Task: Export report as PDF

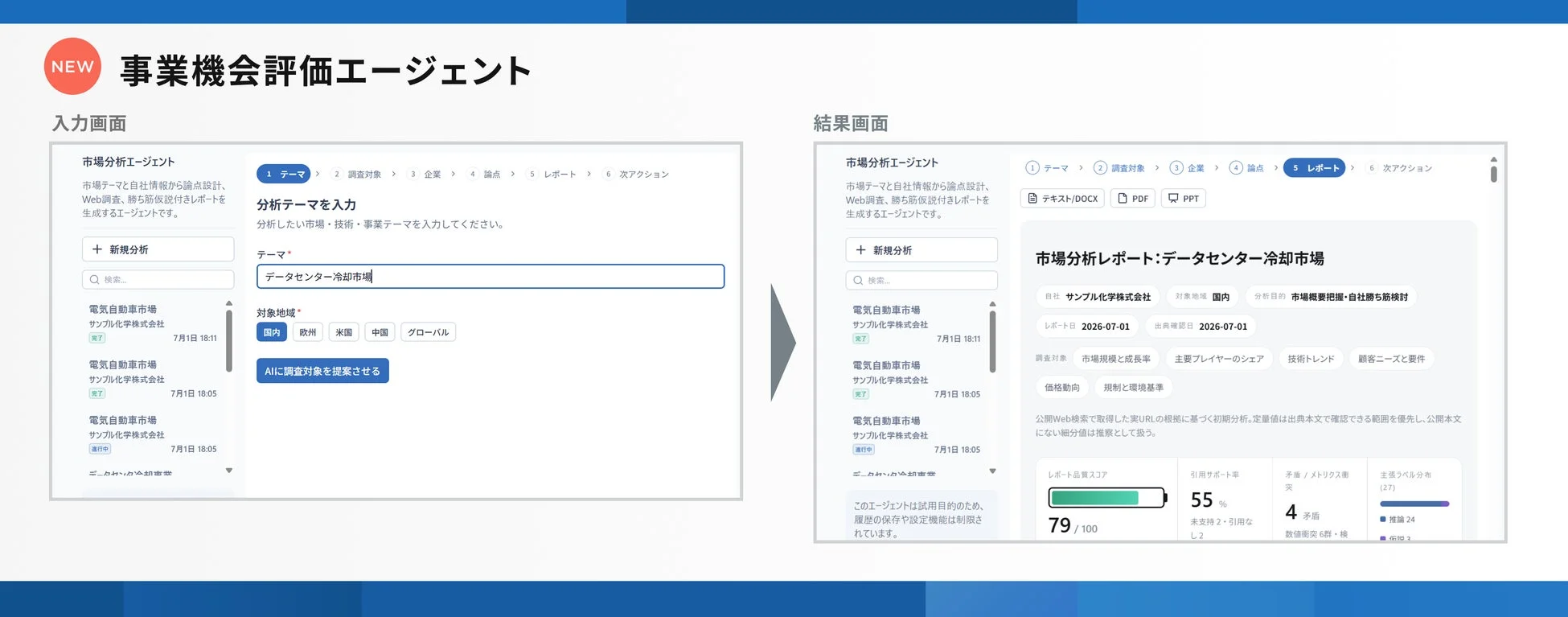Action: coord(1133,199)
